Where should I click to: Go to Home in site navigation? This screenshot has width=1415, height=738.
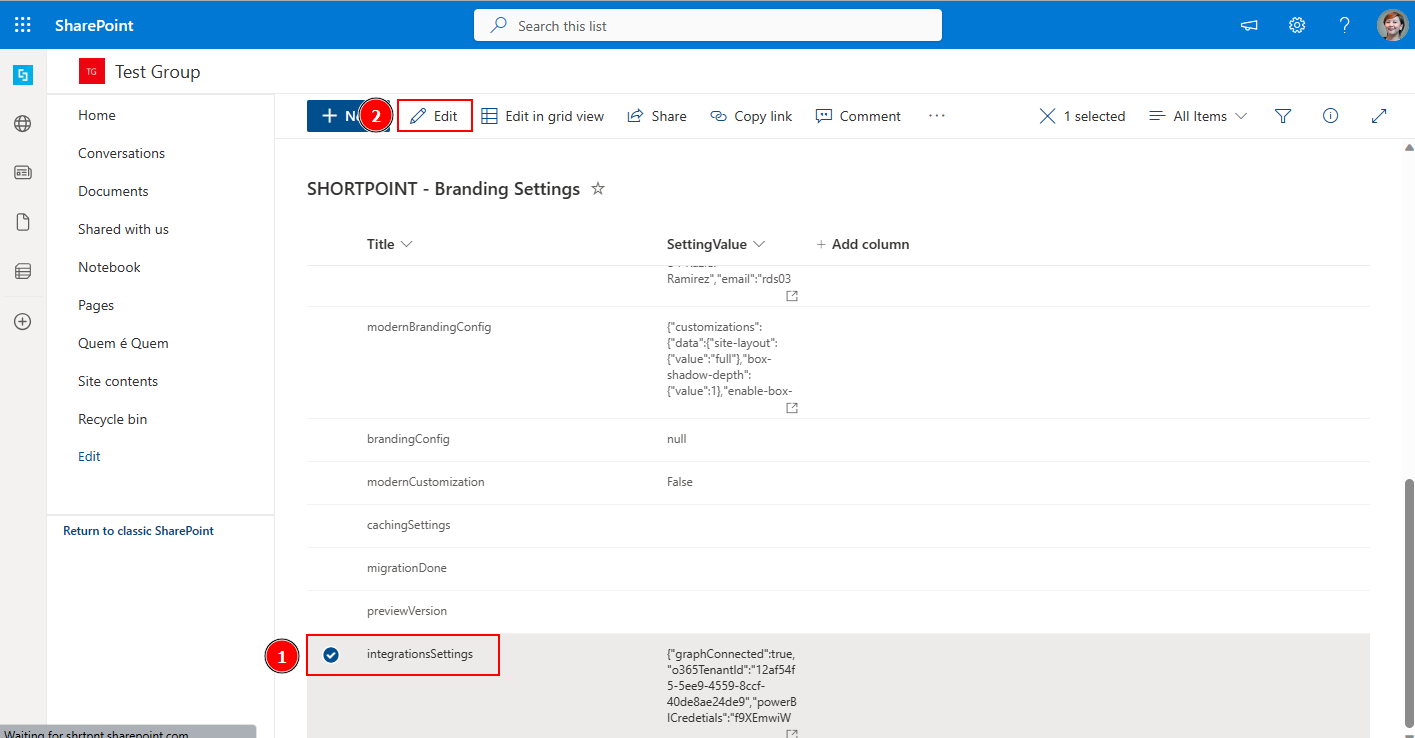[97, 115]
